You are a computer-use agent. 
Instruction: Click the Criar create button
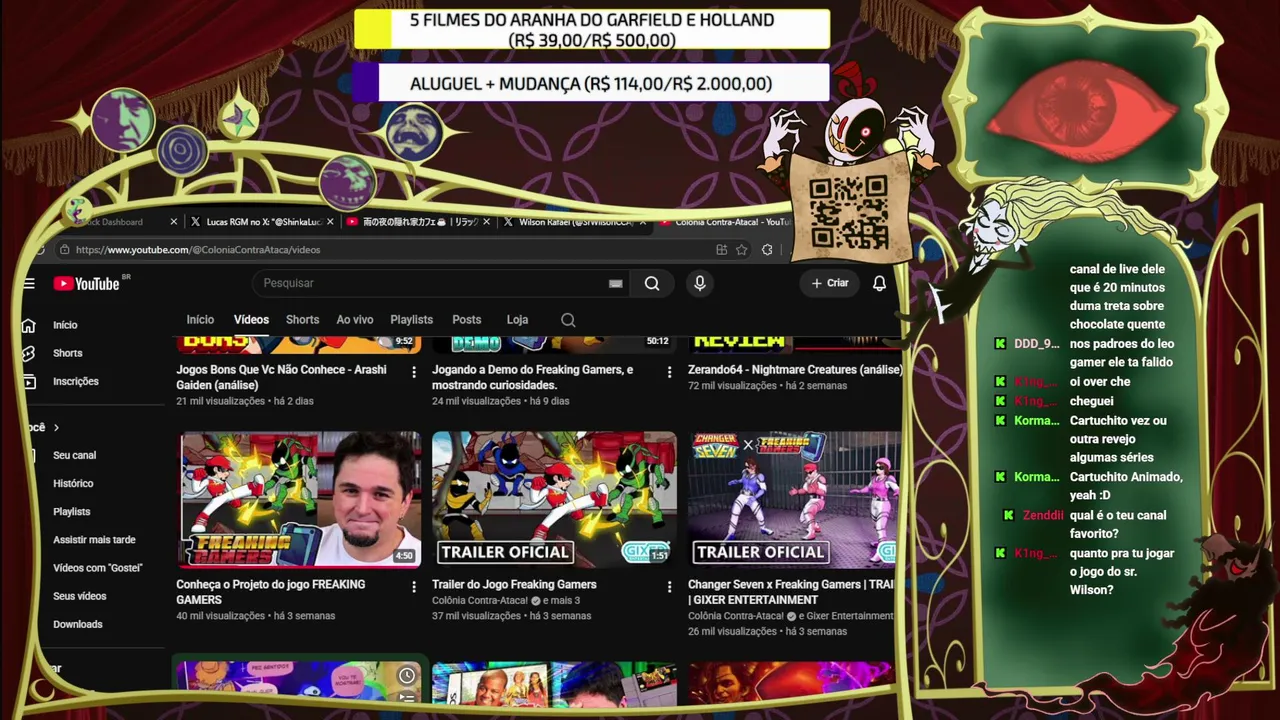pyautogui.click(x=830, y=283)
